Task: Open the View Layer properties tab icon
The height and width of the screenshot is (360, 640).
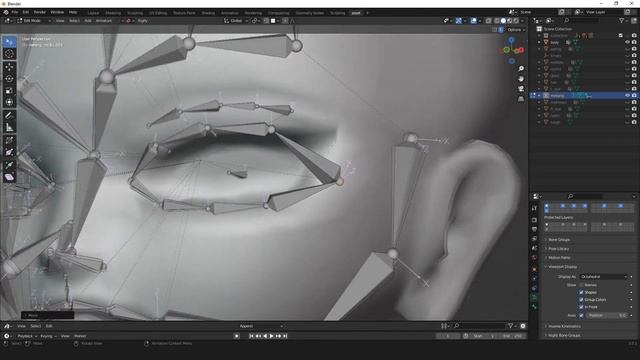Action: (x=534, y=239)
